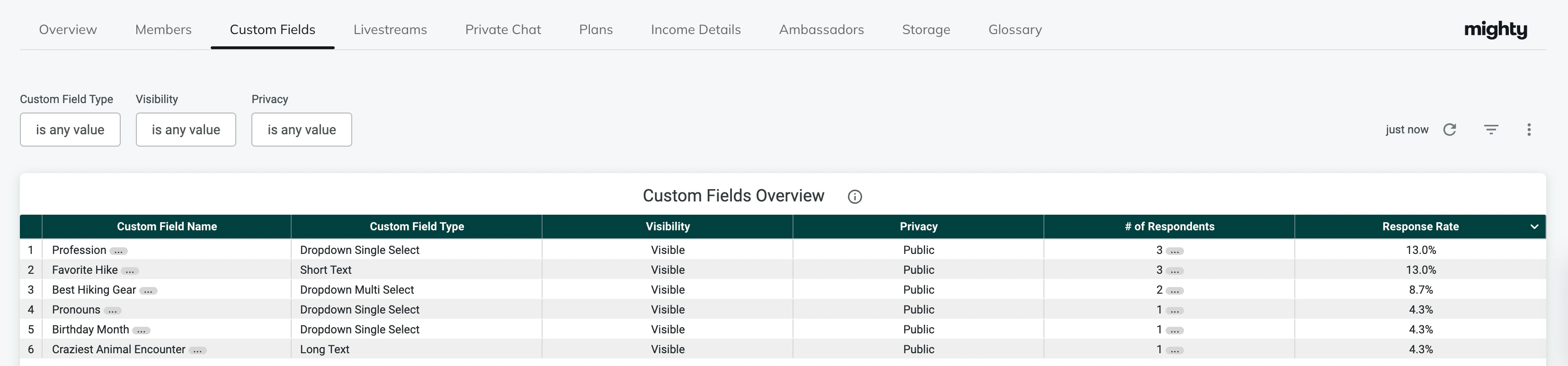Open the Privacy filter dropdown
Image resolution: width=1568 pixels, height=366 pixels.
pos(301,130)
